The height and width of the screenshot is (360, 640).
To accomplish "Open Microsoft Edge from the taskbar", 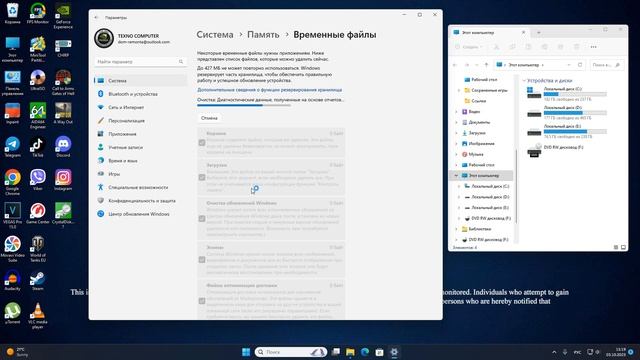I will tap(365, 352).
